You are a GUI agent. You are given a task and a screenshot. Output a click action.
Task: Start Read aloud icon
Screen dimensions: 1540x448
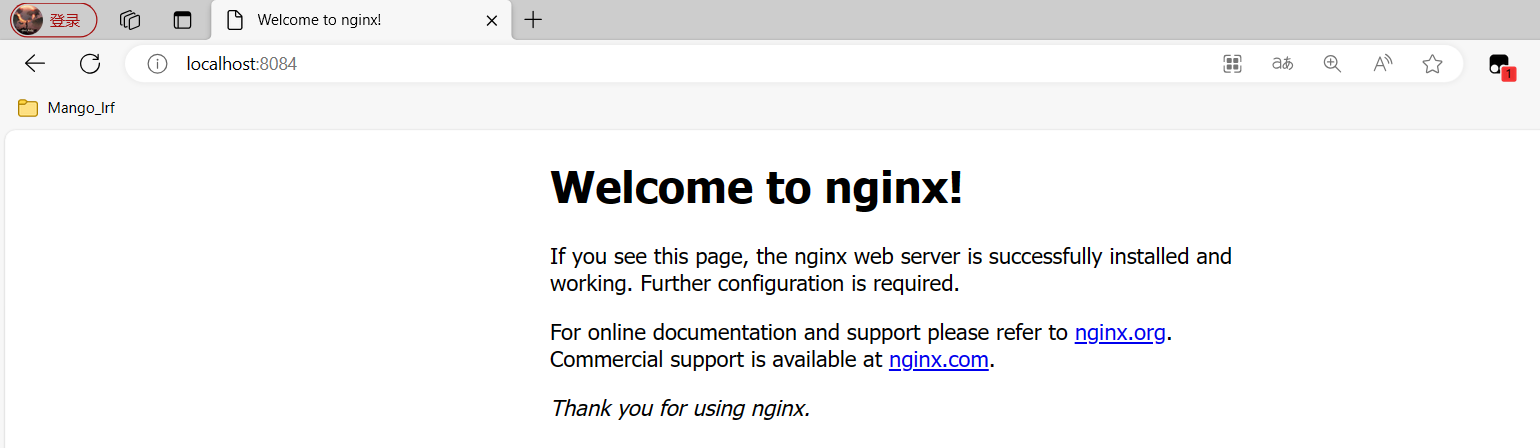(1382, 64)
